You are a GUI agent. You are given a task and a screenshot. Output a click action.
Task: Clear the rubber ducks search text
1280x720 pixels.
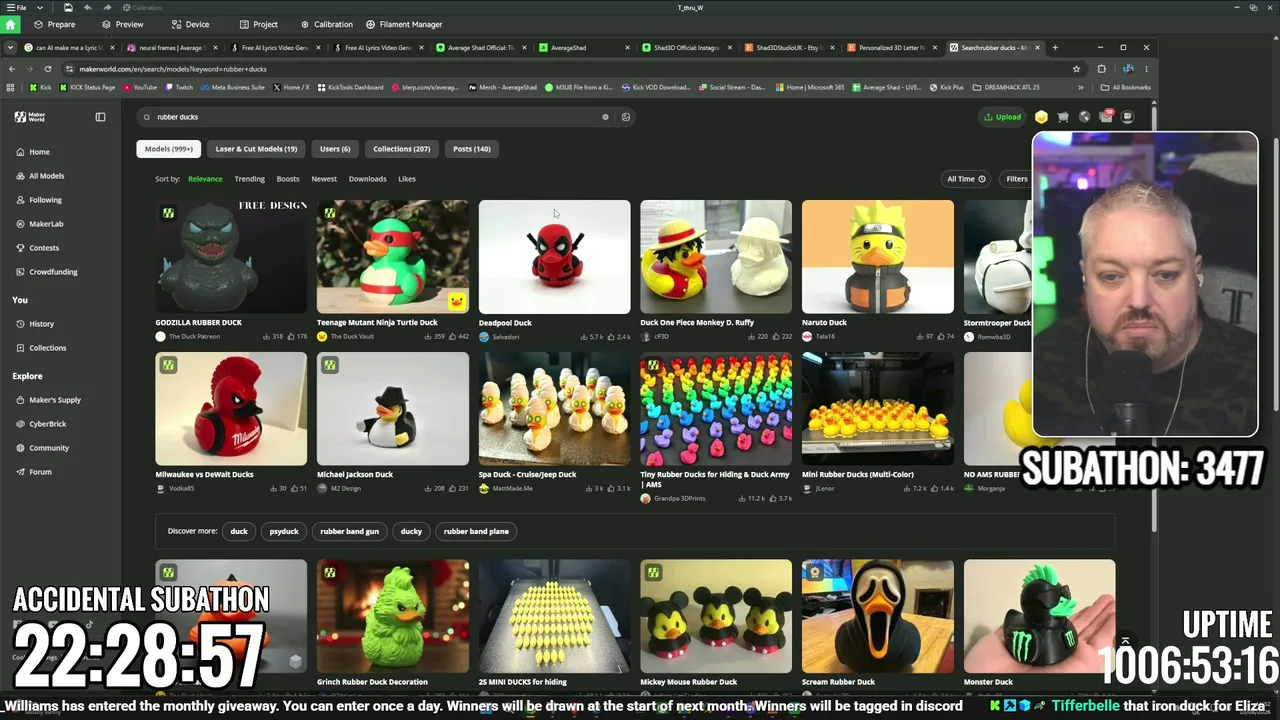(x=605, y=117)
